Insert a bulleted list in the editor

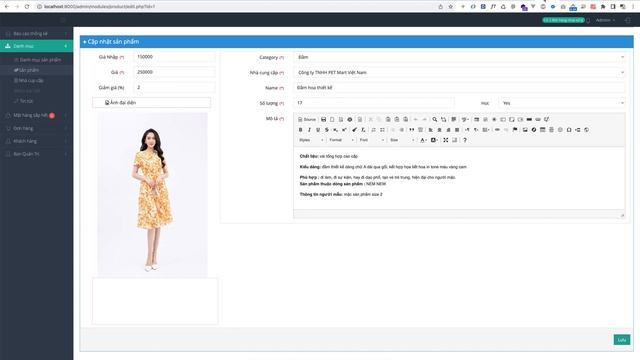382,130
